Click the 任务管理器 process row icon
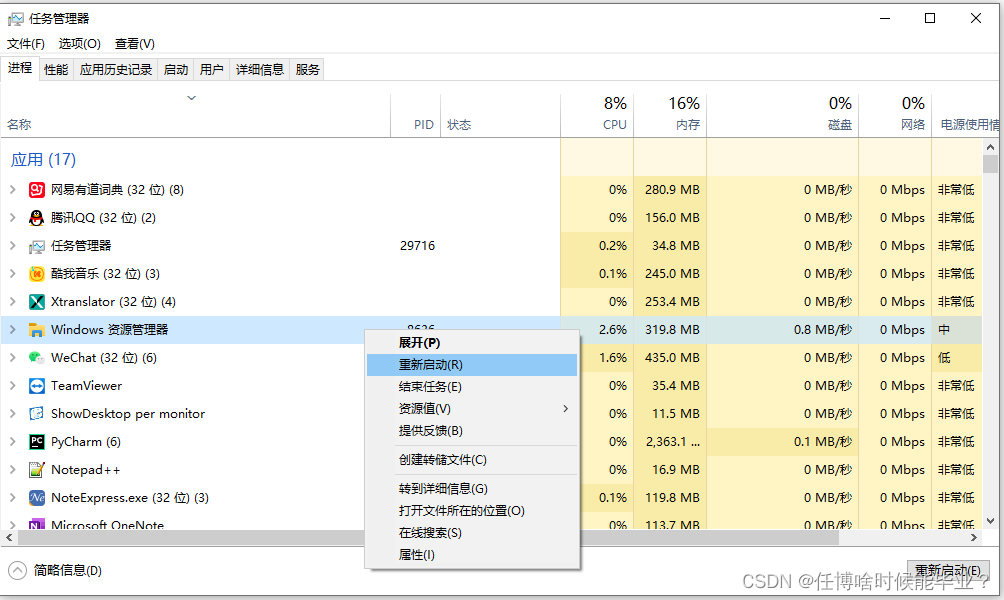Screen dimensions: 1004x600 tap(36, 246)
